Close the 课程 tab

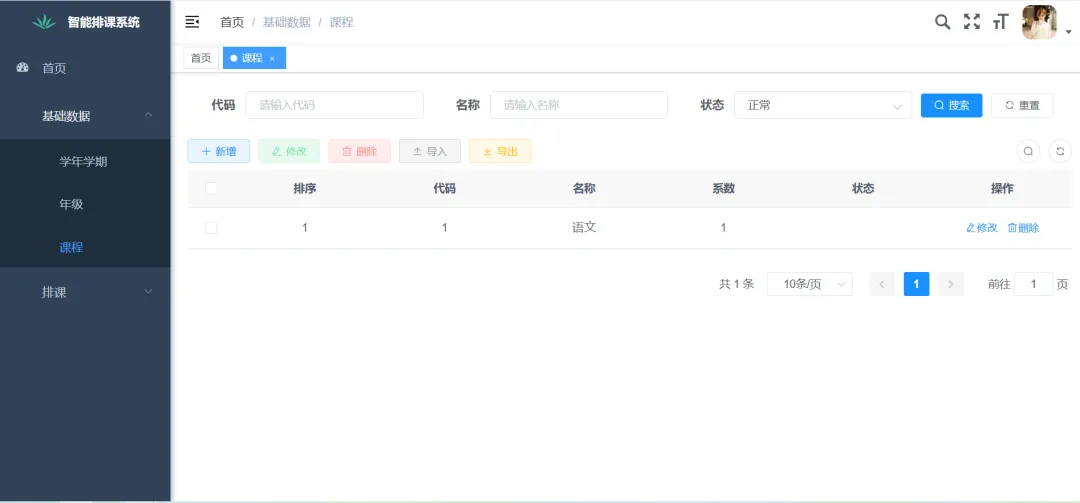pos(272,59)
